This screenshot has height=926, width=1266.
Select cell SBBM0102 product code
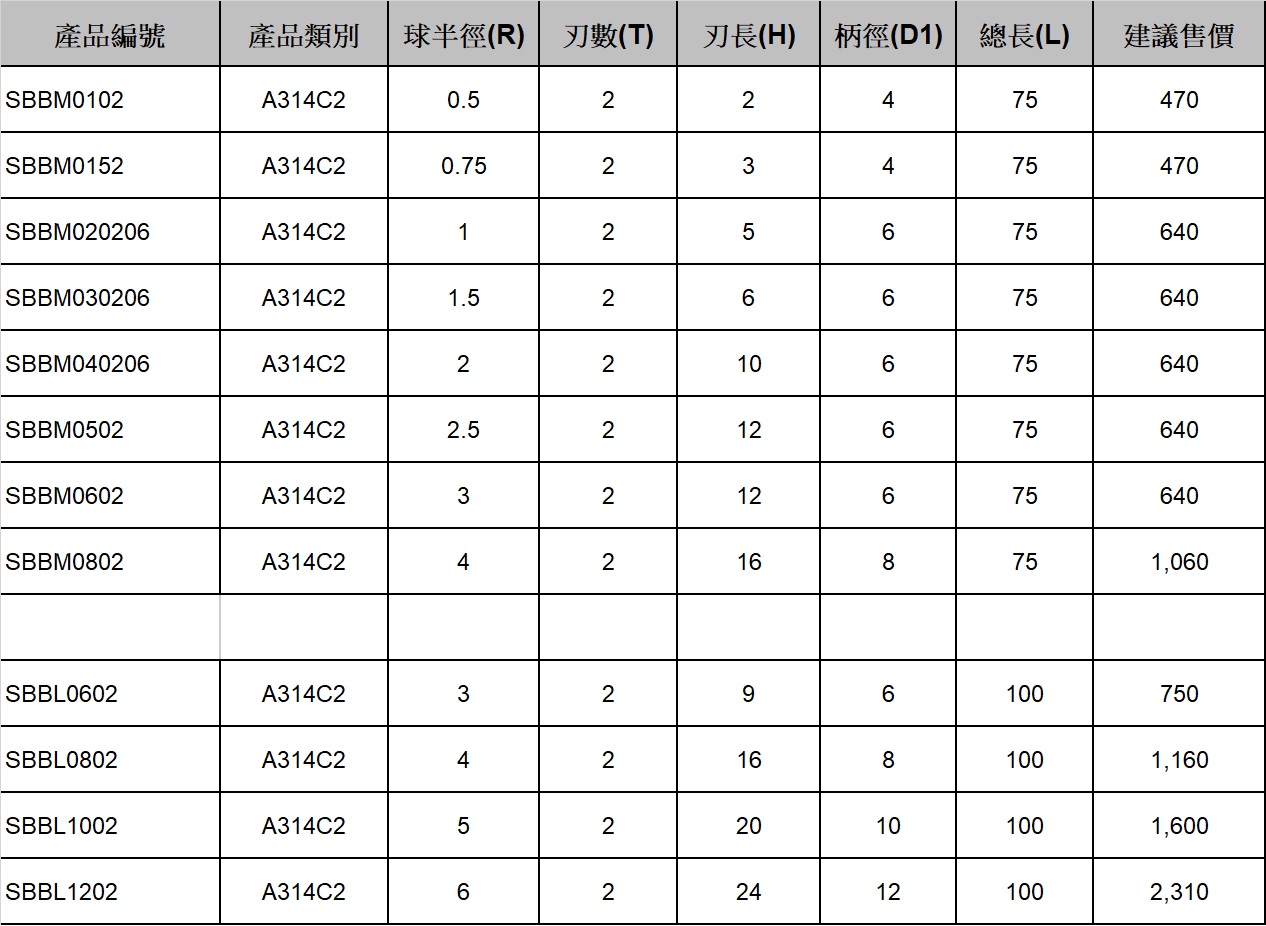(110, 100)
